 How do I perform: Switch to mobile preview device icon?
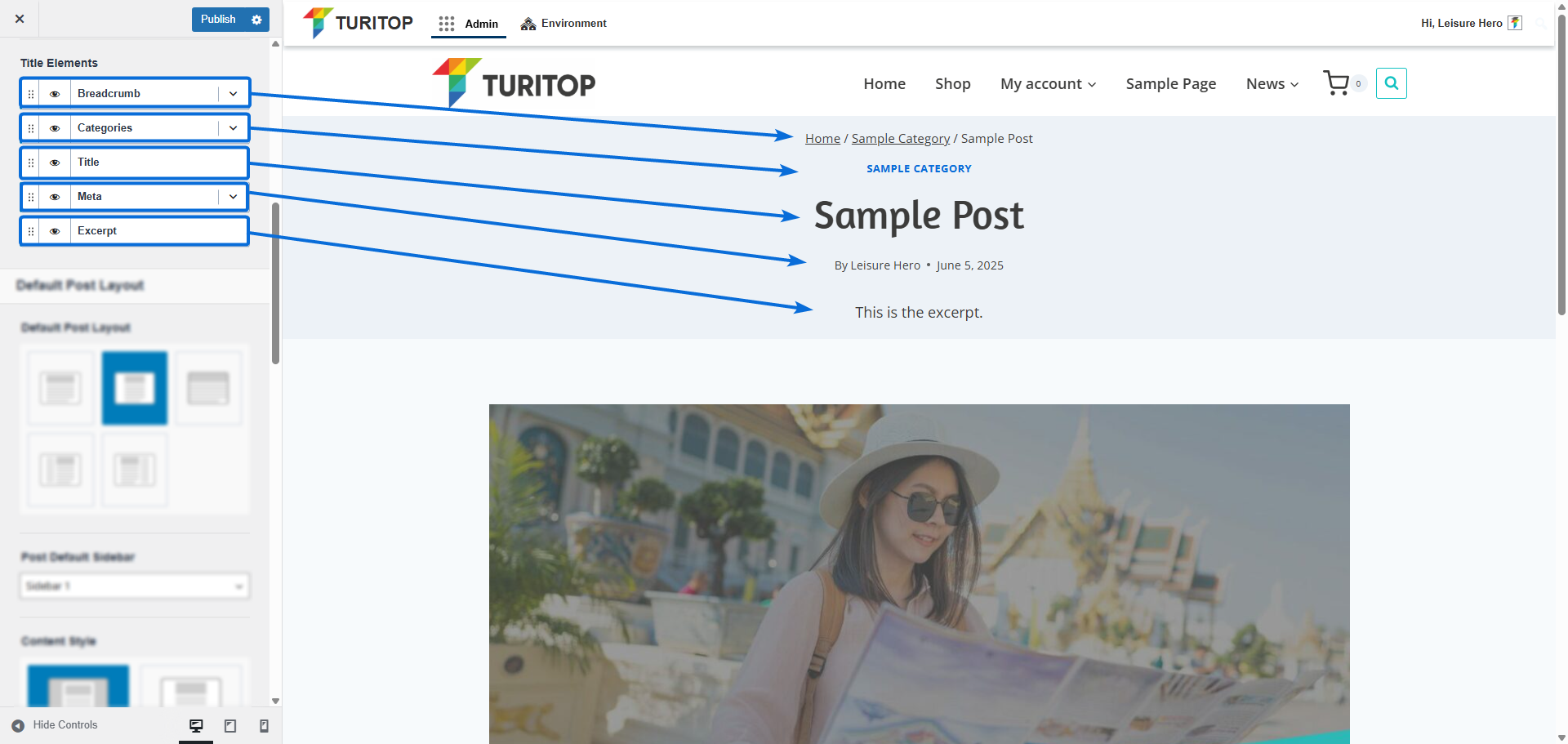tap(264, 725)
